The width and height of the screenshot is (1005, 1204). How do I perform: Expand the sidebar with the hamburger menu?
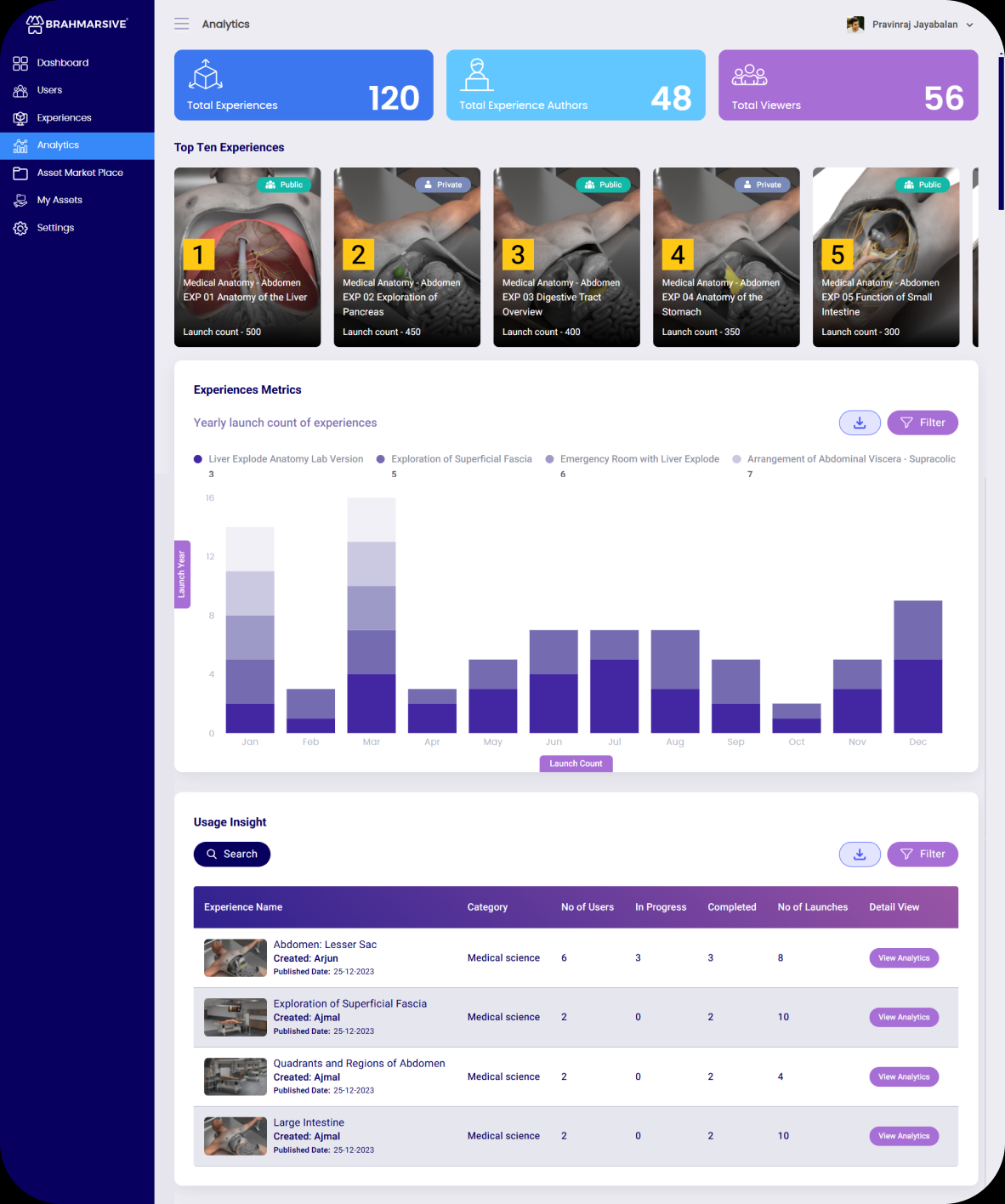click(x=181, y=24)
